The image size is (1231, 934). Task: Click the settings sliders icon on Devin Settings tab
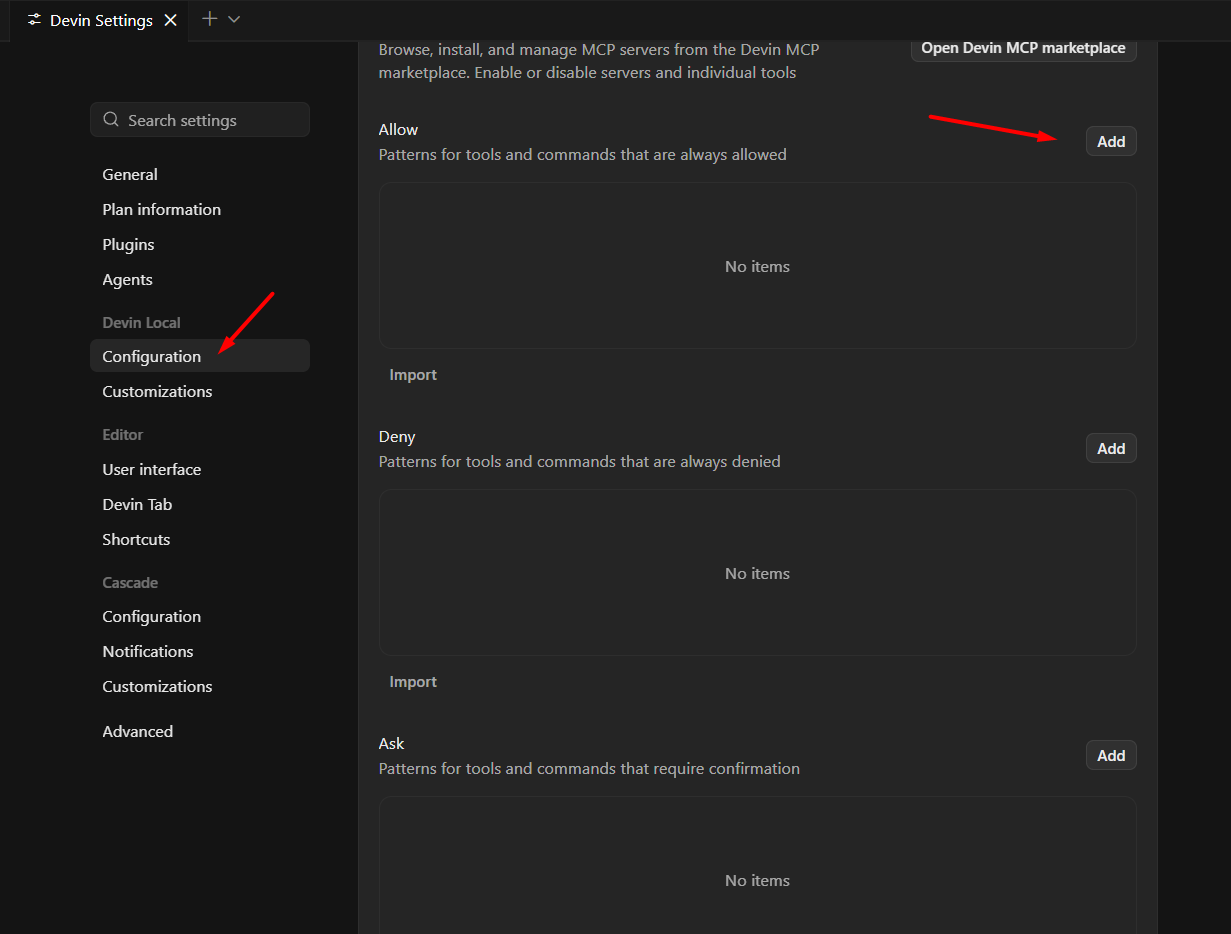(x=35, y=20)
